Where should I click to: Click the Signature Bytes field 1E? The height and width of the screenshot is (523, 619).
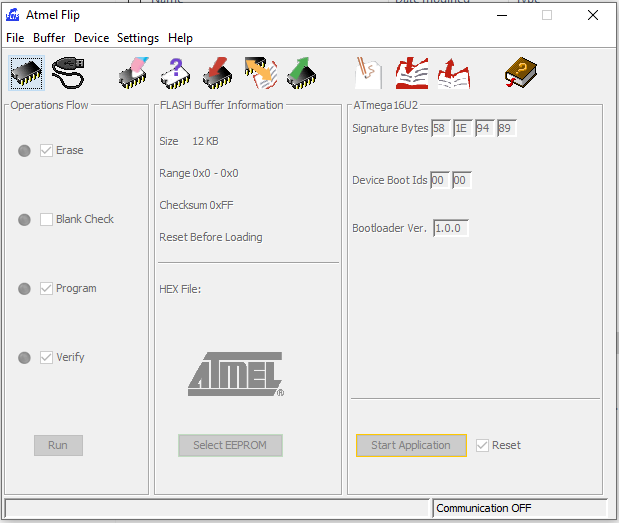pos(463,128)
